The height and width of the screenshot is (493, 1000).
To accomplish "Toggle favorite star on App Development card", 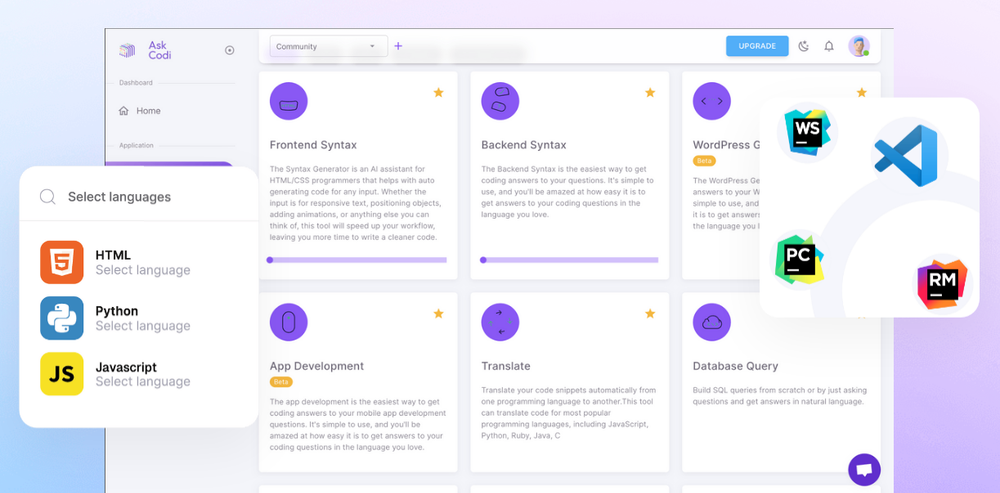I will (x=438, y=314).
